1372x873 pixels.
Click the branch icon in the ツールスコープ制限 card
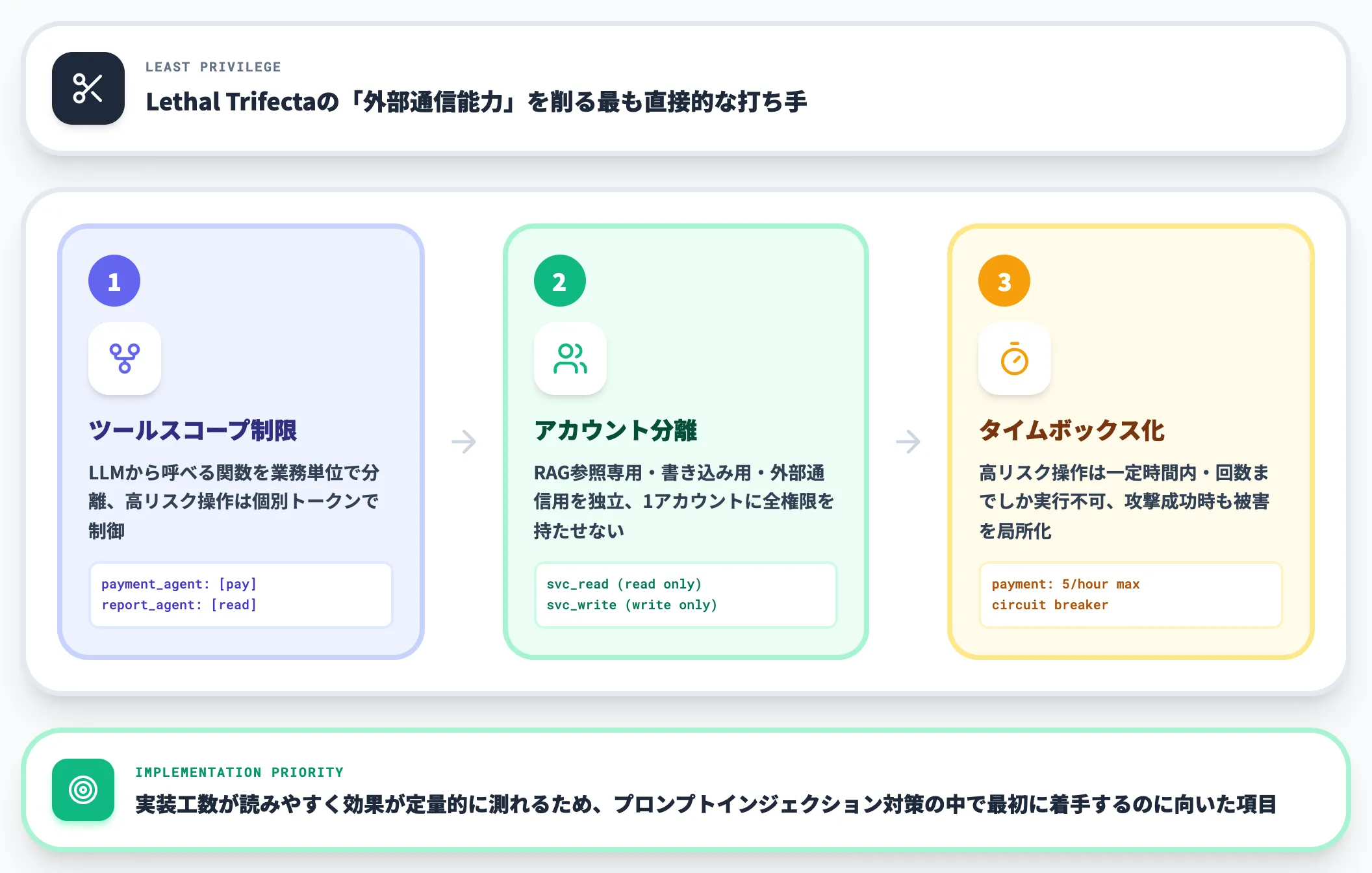click(125, 359)
